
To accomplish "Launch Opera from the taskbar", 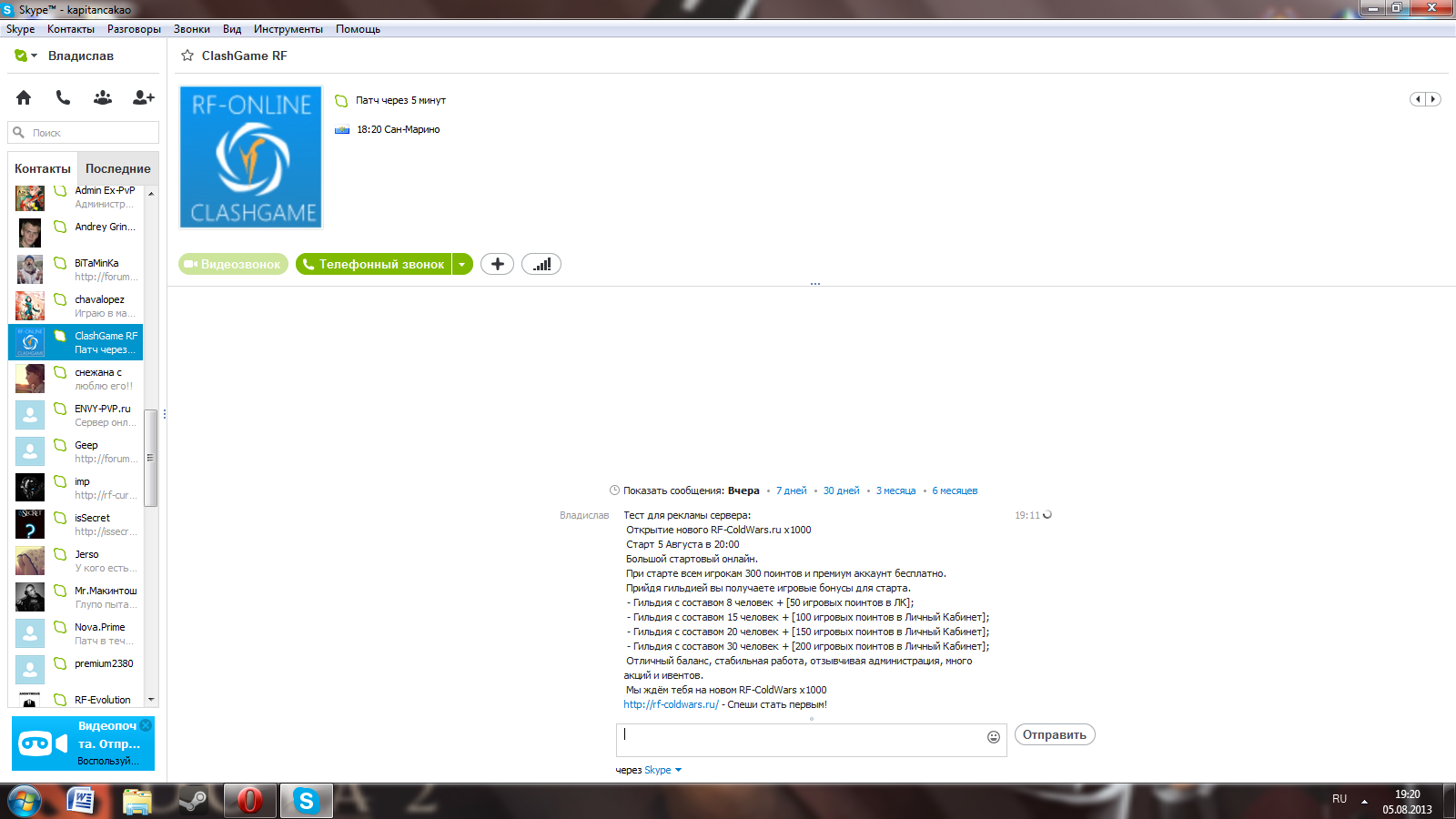I will 249,801.
